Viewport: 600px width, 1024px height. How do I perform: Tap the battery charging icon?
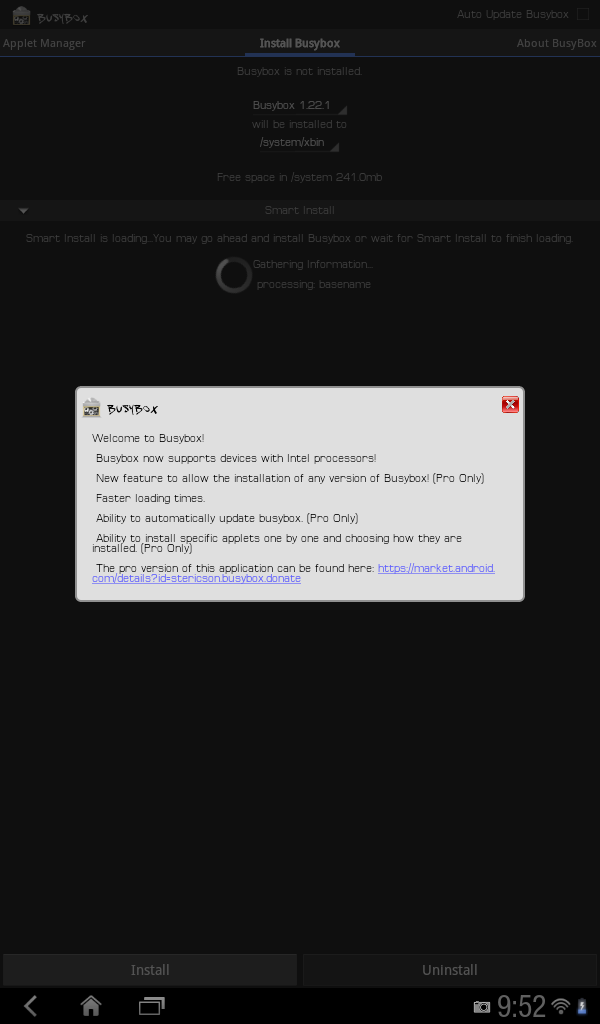(582, 1006)
